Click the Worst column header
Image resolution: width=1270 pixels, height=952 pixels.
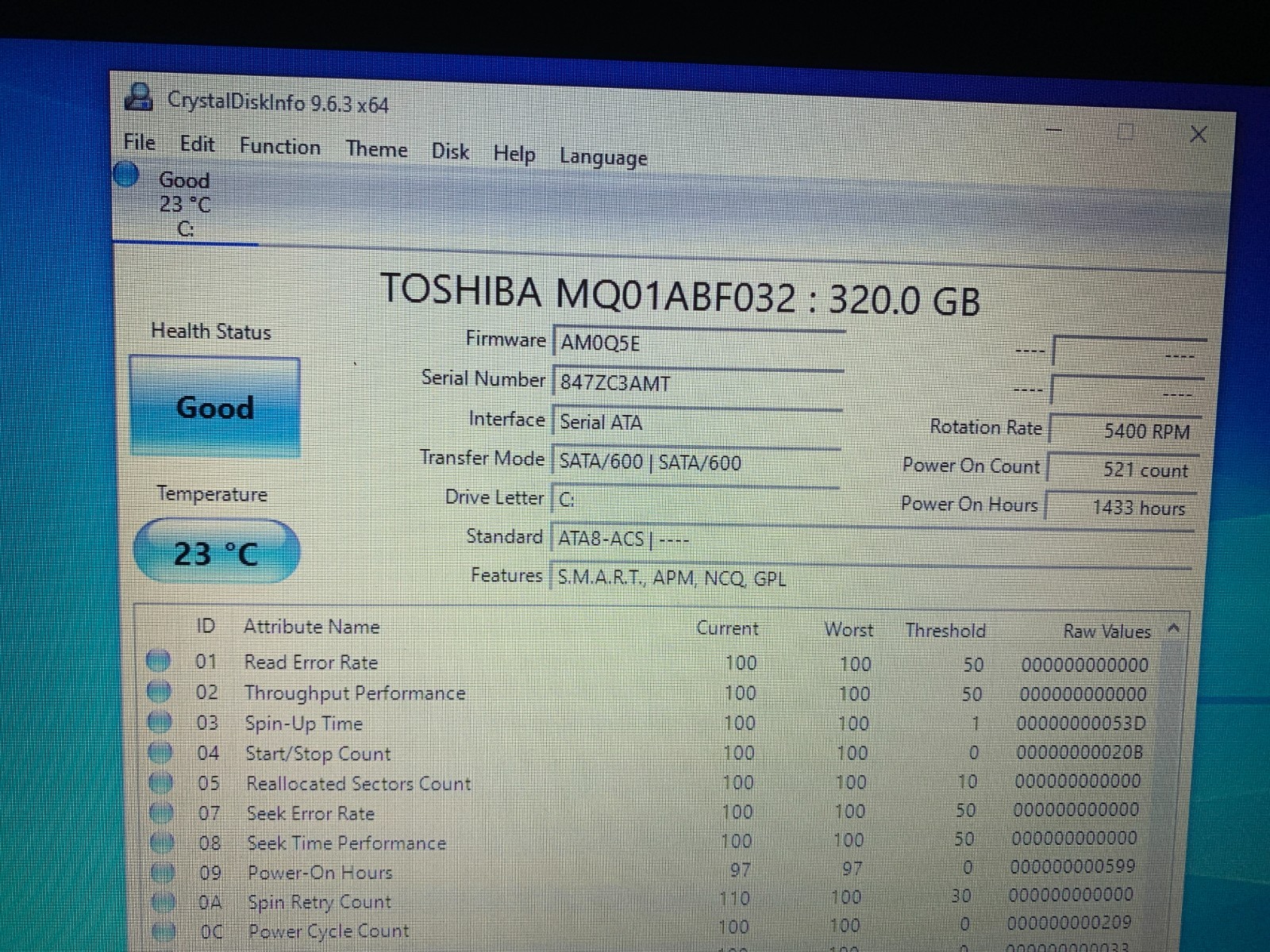pos(849,630)
